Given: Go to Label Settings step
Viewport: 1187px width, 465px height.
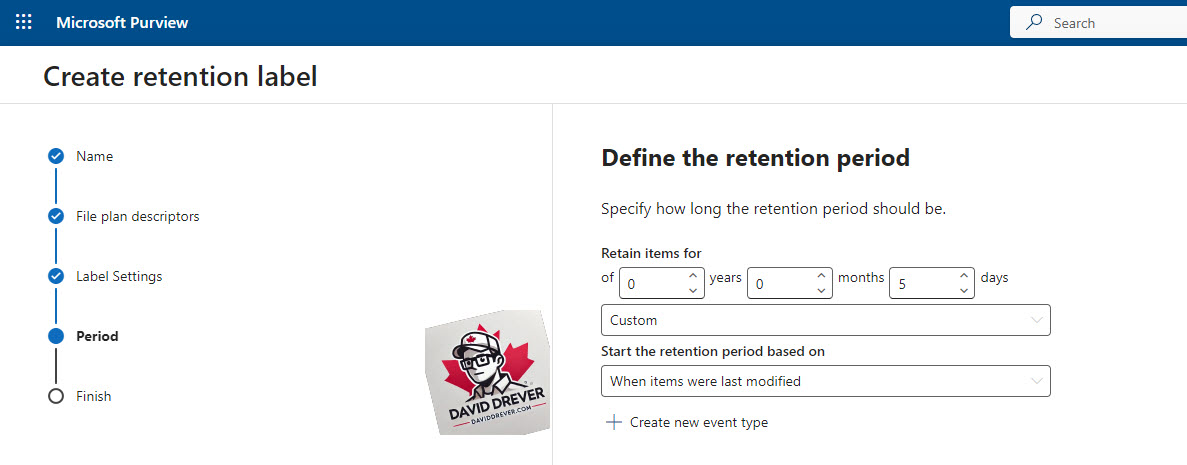Looking at the screenshot, I should 119,276.
